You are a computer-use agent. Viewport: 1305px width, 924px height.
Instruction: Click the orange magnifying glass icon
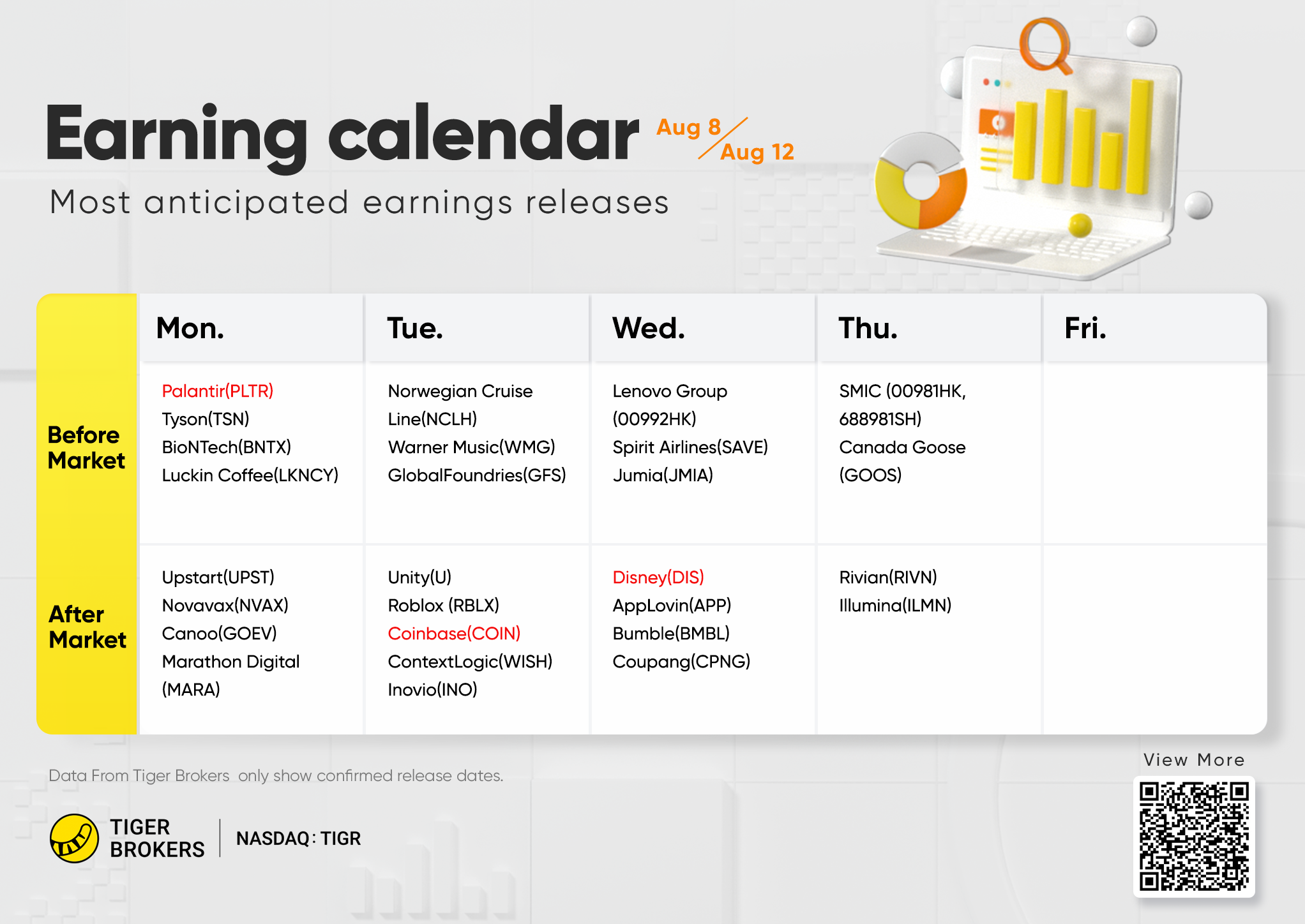click(1046, 45)
